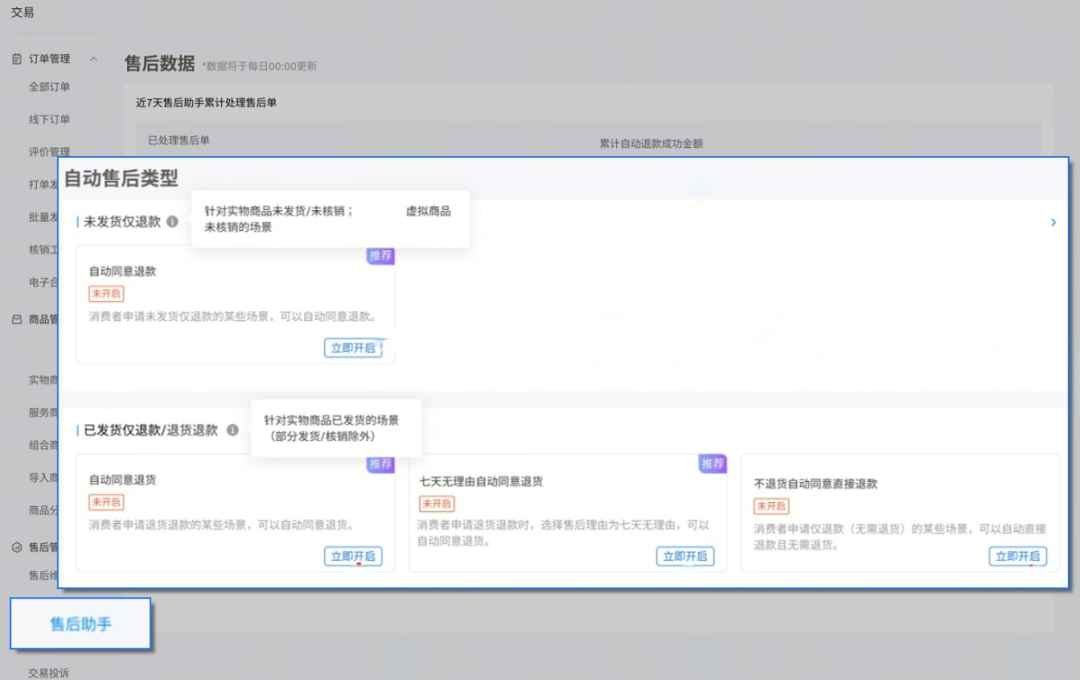Enable 不退货自动同意直接退款 via 立即开启
The image size is (1080, 680).
1016,557
